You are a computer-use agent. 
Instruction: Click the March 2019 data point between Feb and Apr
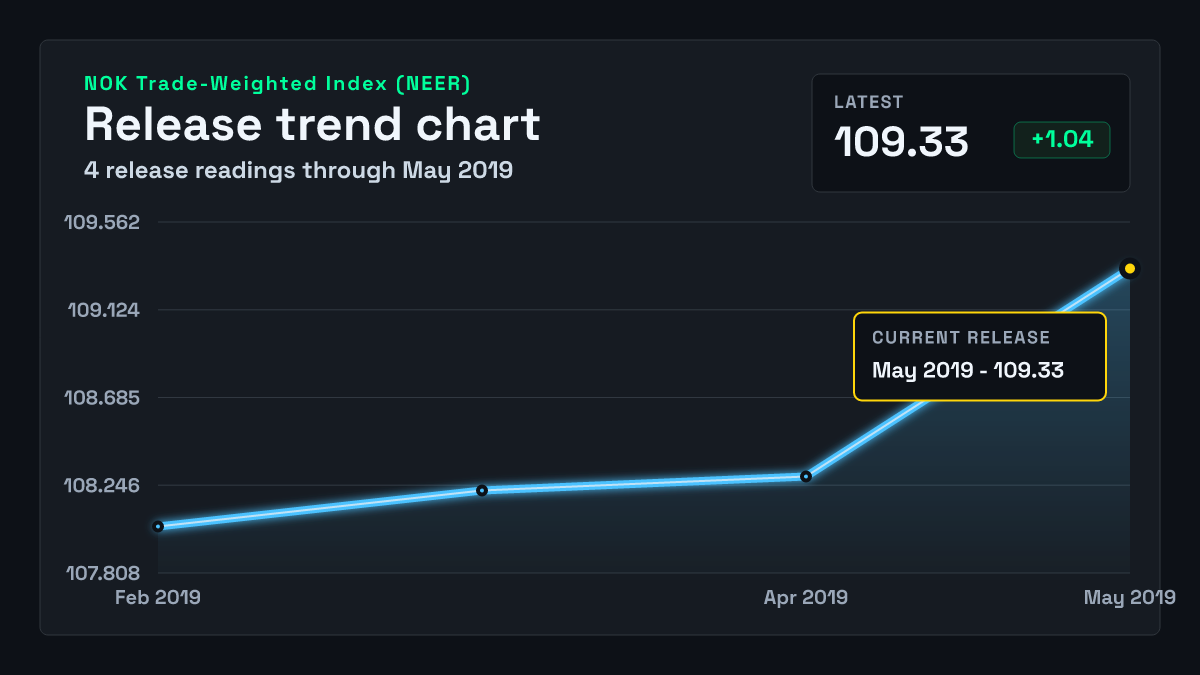pyautogui.click(x=482, y=490)
